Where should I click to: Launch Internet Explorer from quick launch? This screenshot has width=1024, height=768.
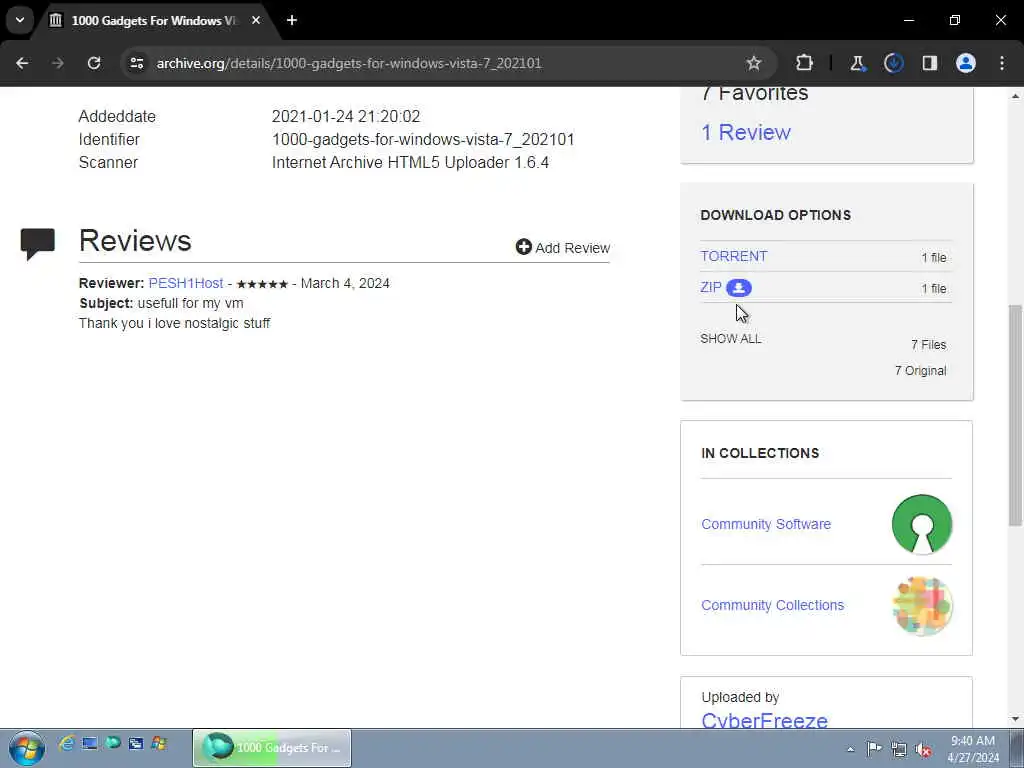click(x=67, y=743)
